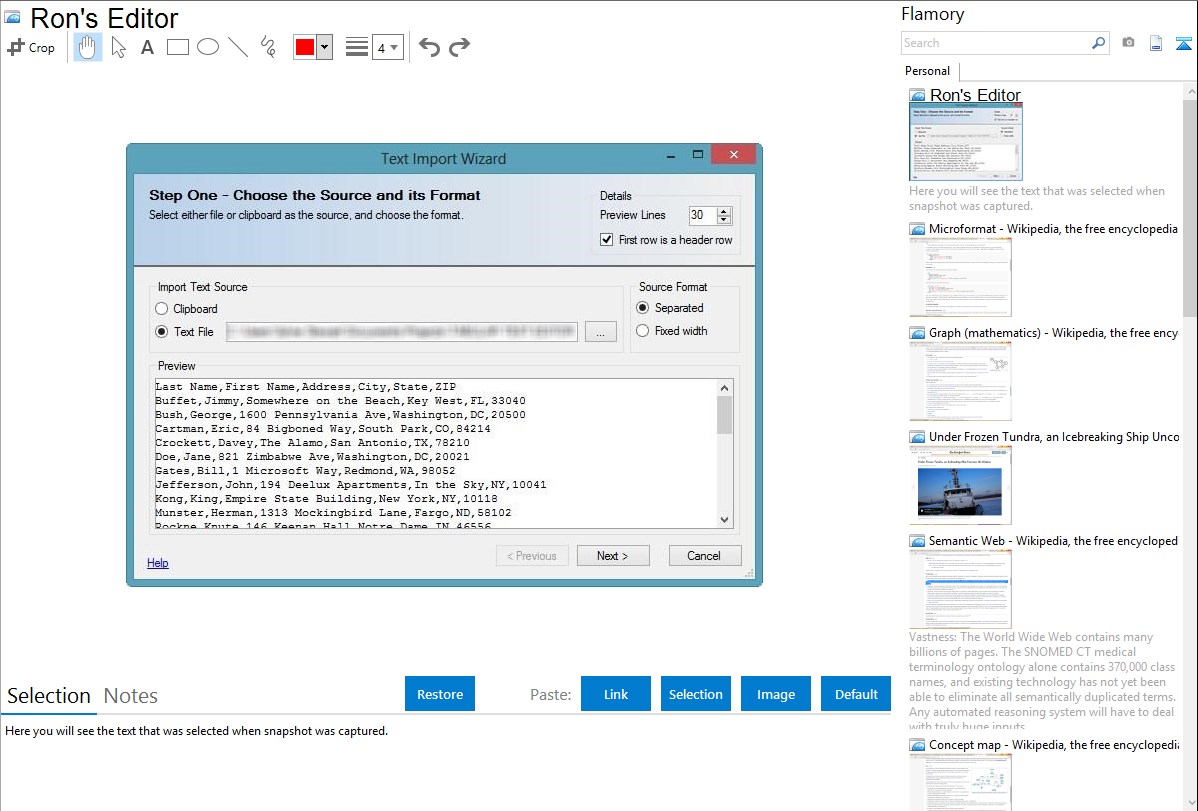
Task: Select the straight line tool
Action: click(238, 47)
